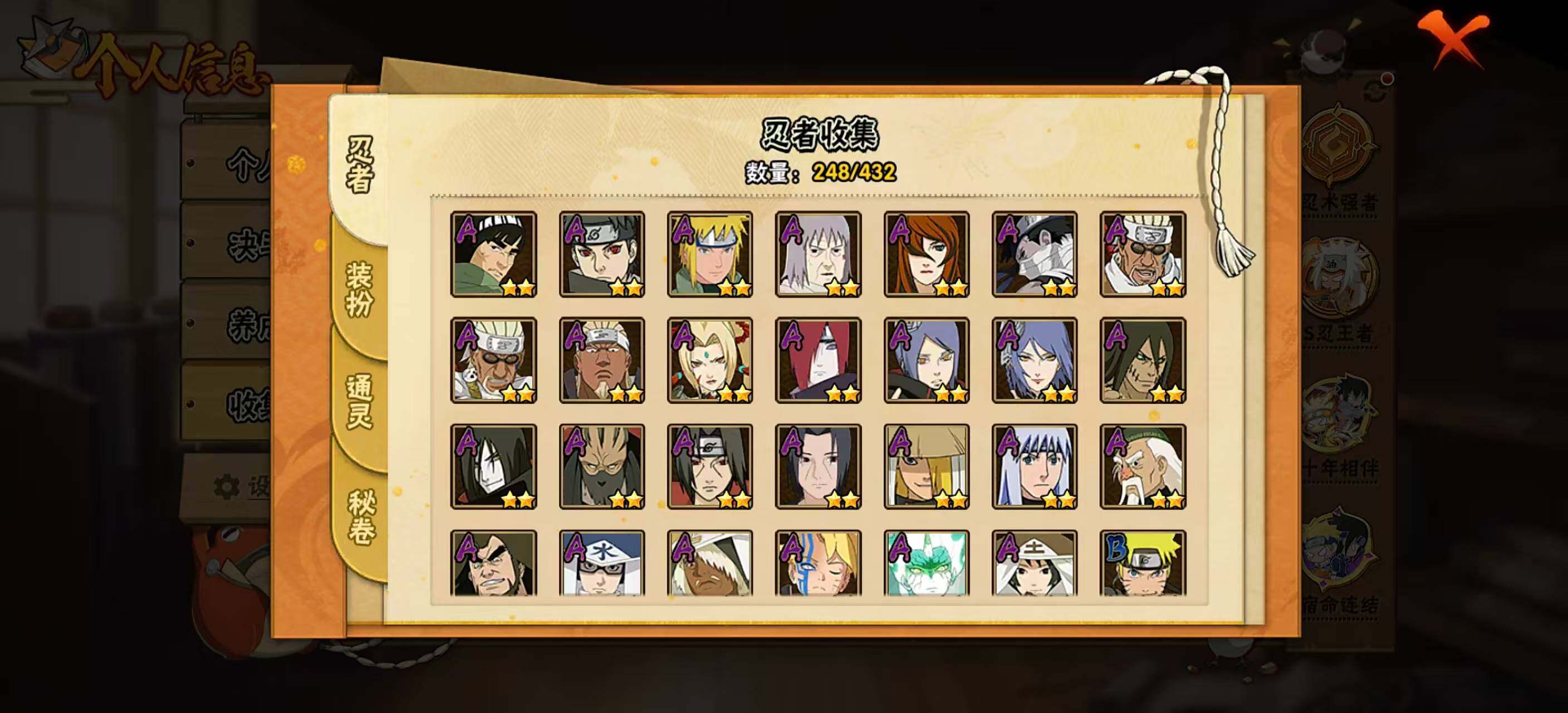
Task: Switch to the 通灵 summon tab
Action: coord(359,402)
